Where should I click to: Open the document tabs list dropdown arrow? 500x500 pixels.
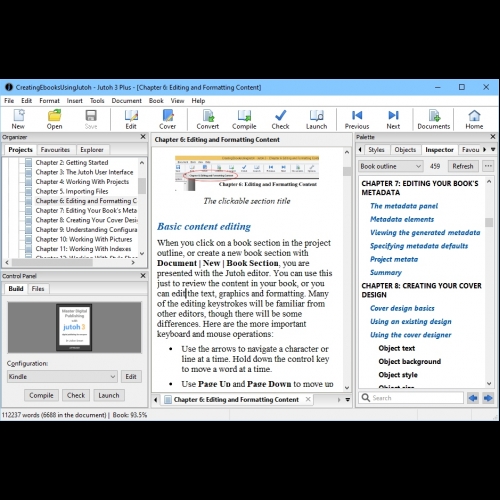pyautogui.click(x=348, y=400)
